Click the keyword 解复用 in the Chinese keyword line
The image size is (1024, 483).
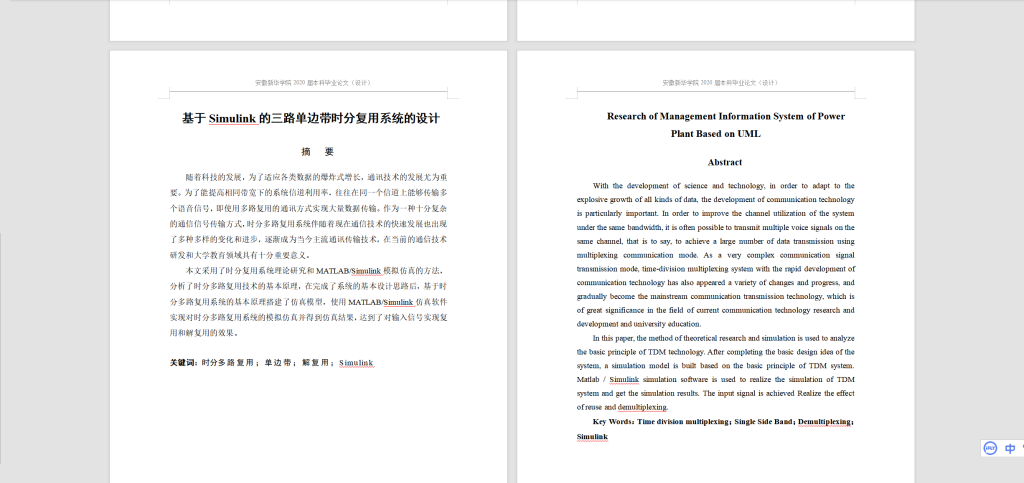click(315, 363)
